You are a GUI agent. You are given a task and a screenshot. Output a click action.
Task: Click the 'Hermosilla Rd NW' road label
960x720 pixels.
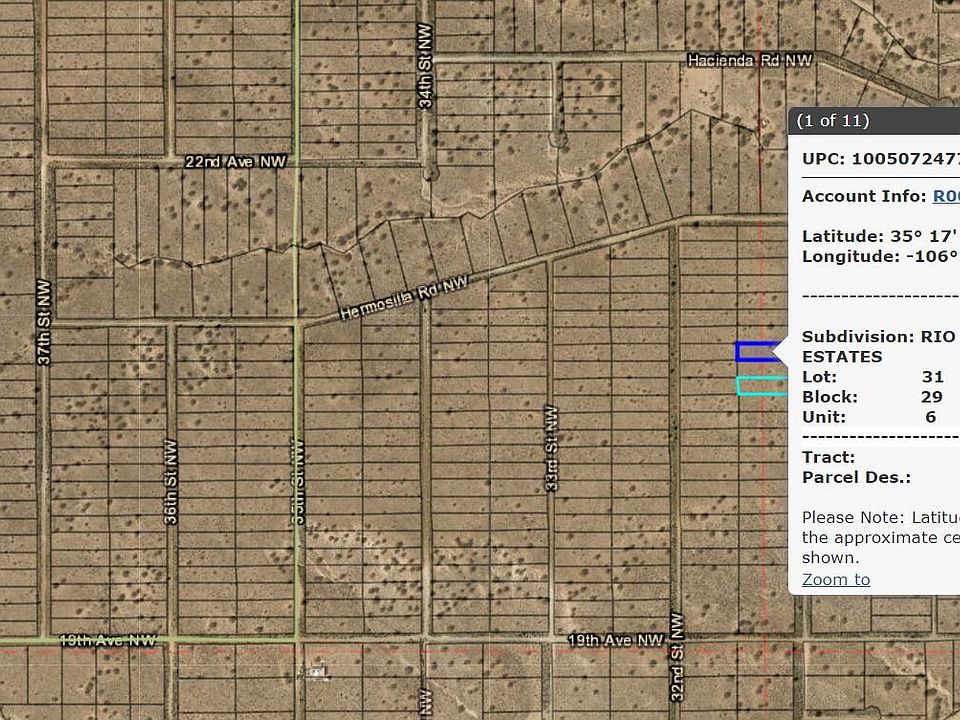(x=403, y=298)
